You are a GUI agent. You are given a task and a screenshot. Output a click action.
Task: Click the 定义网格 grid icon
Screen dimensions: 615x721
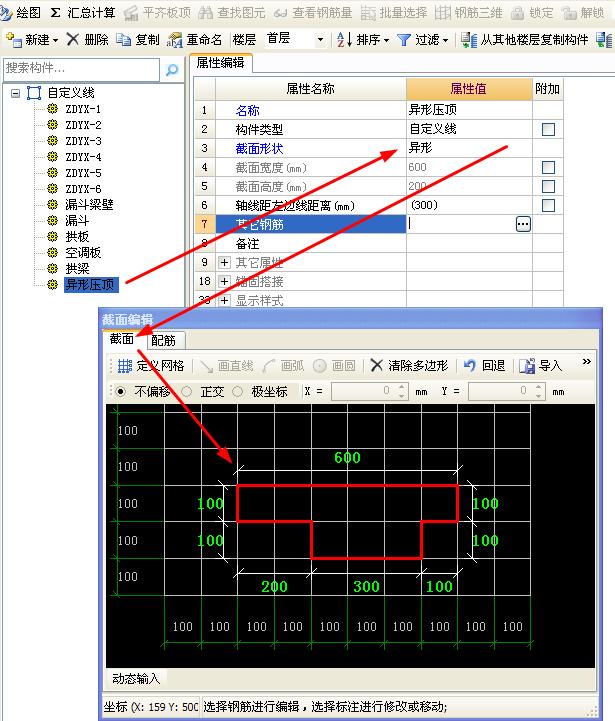[x=125, y=366]
